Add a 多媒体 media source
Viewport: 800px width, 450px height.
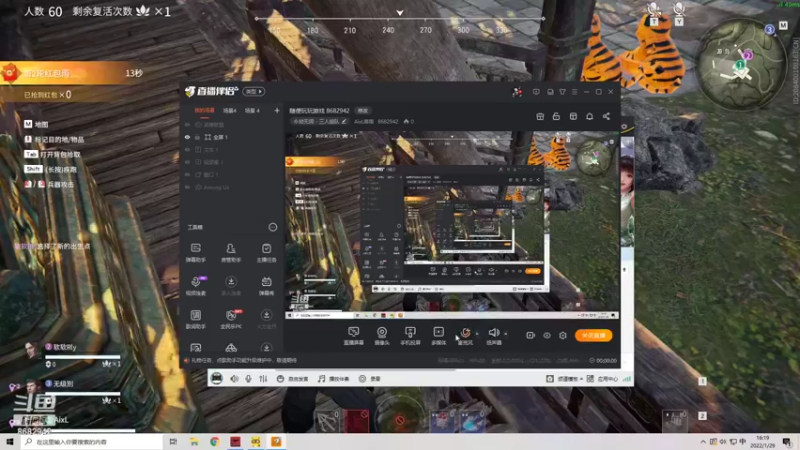438,336
